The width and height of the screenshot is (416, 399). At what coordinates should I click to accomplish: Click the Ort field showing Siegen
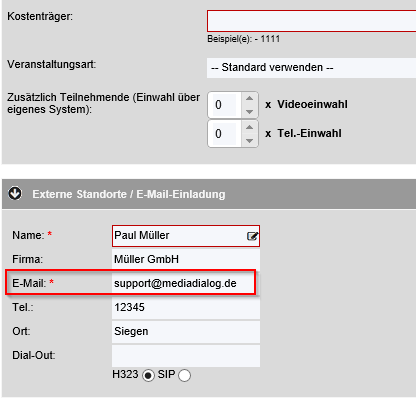click(186, 332)
